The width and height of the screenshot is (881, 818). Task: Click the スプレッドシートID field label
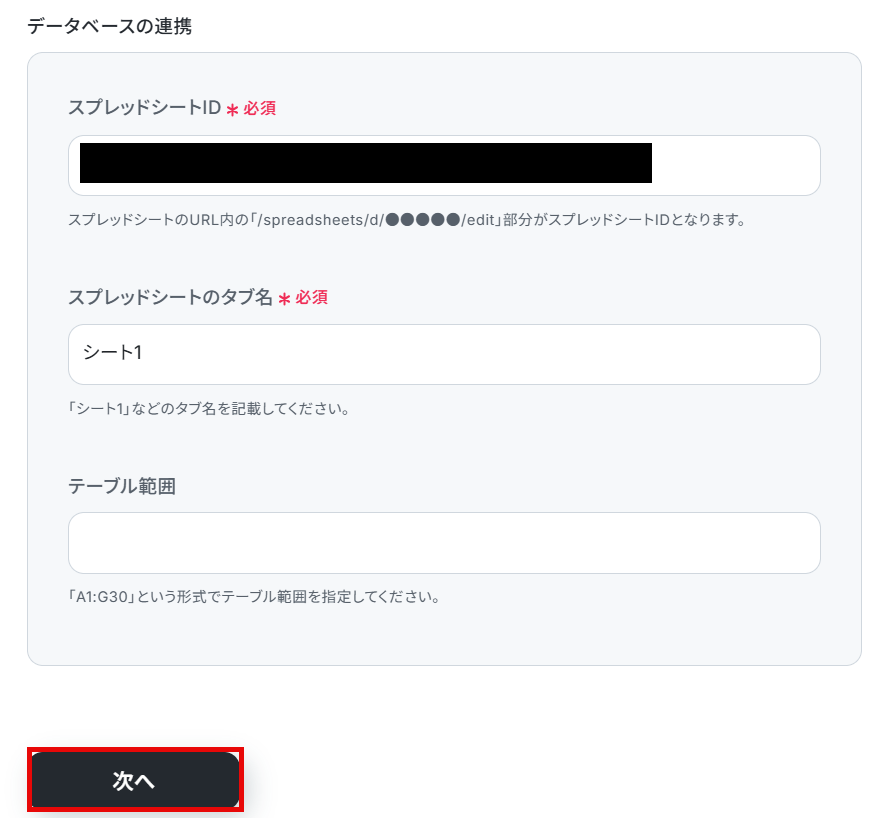click(x=144, y=107)
